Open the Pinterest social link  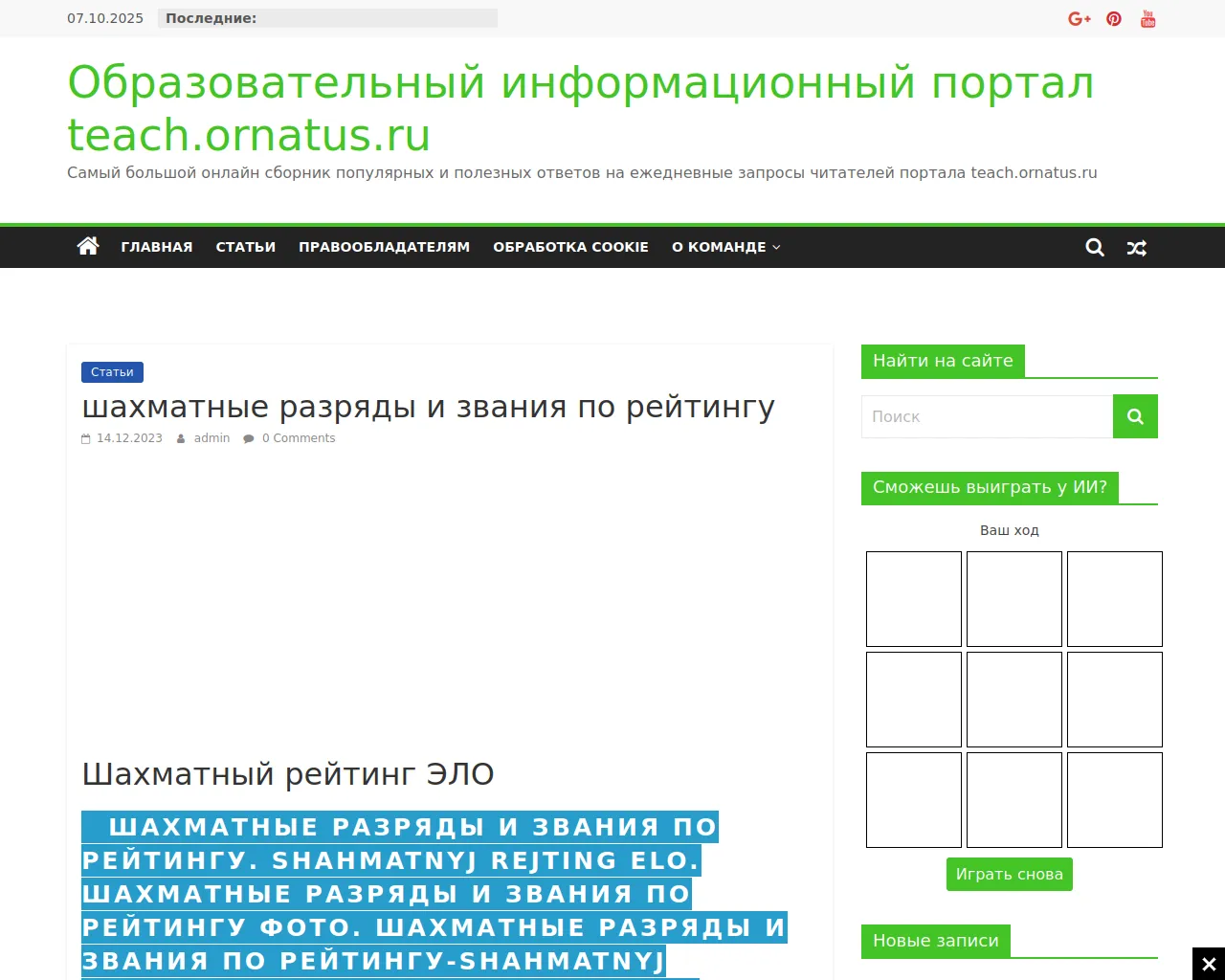click(x=1114, y=19)
